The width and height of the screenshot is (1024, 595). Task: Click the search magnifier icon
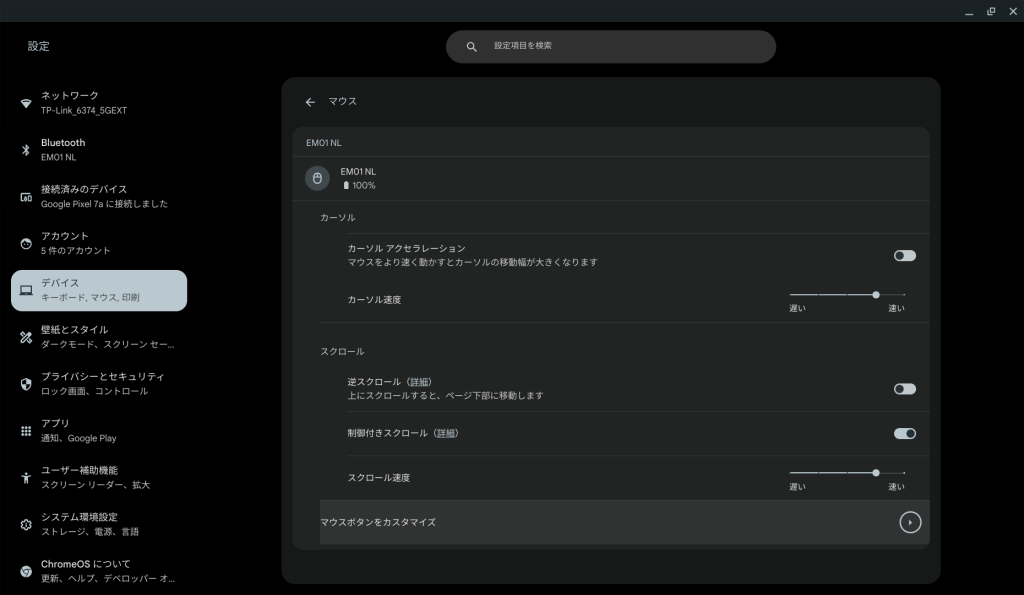click(472, 47)
